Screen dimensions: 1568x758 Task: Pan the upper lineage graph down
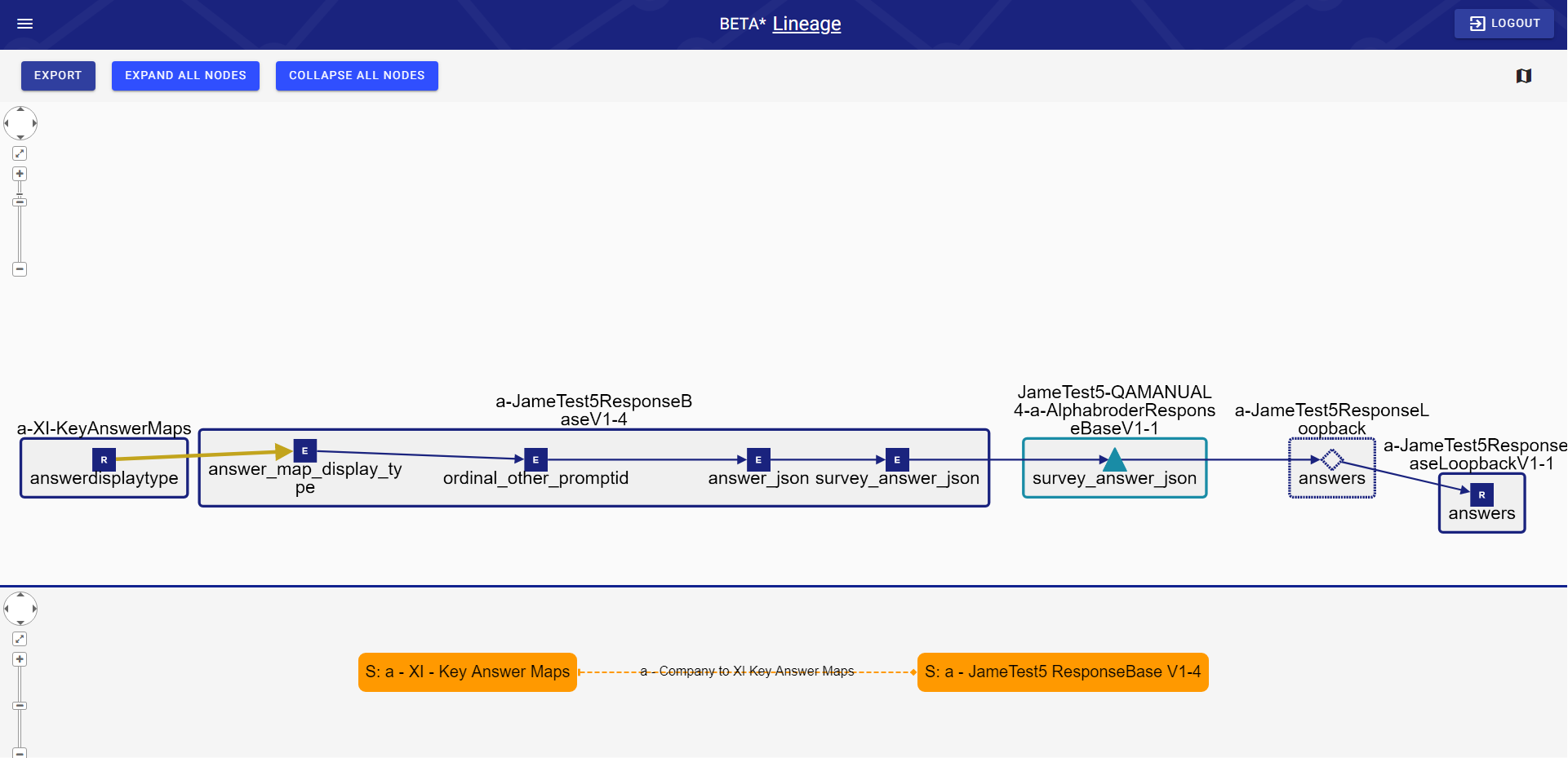[x=20, y=137]
